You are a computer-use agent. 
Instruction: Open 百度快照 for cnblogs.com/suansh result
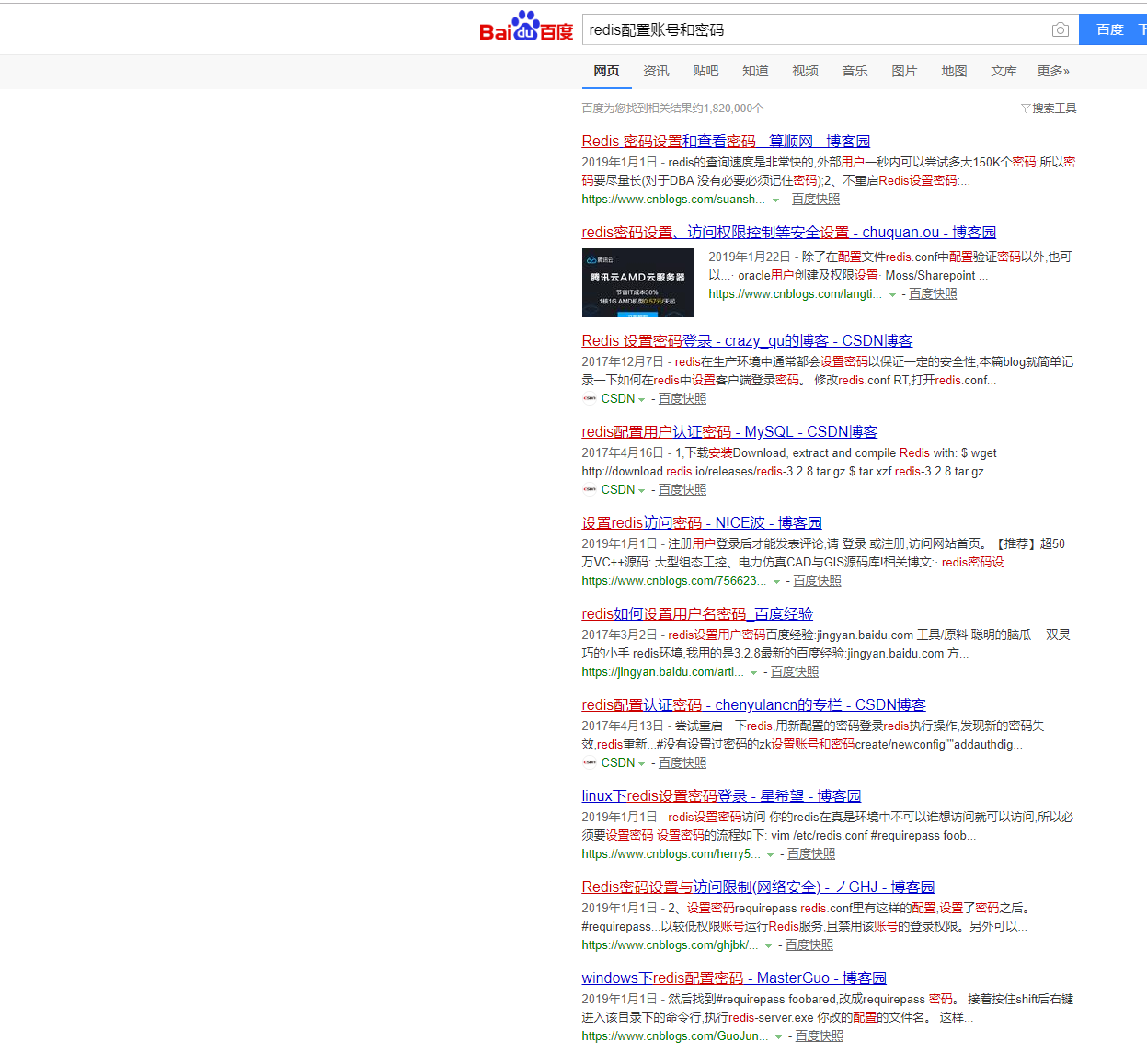816,199
